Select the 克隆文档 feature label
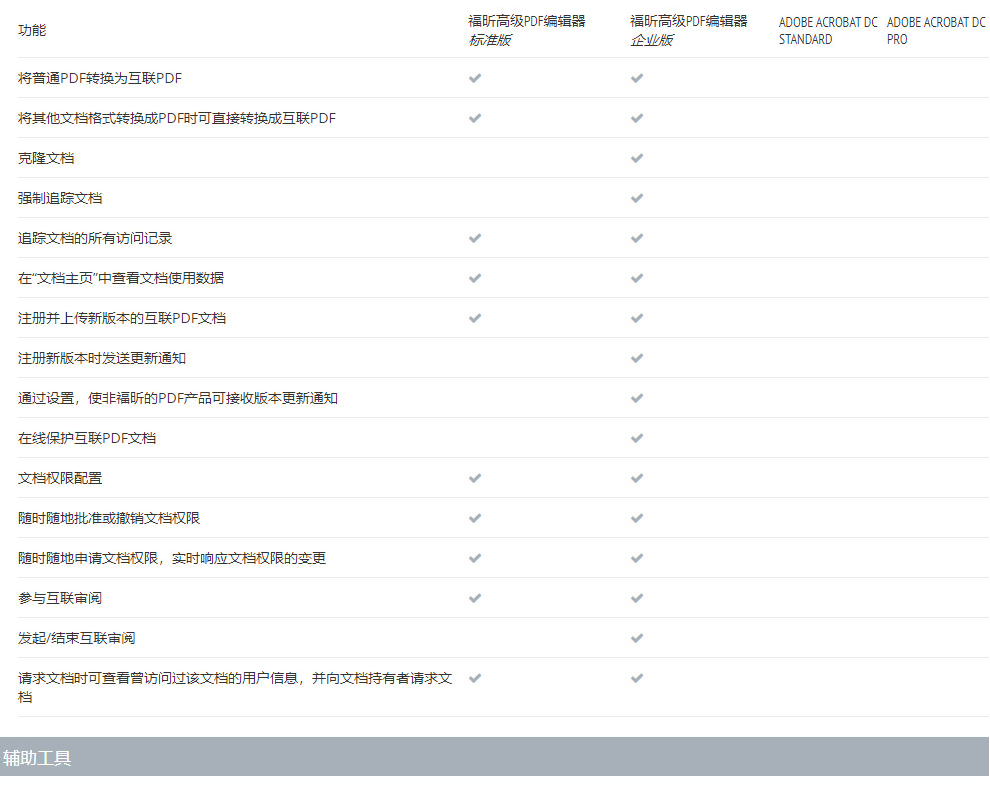 (x=46, y=158)
